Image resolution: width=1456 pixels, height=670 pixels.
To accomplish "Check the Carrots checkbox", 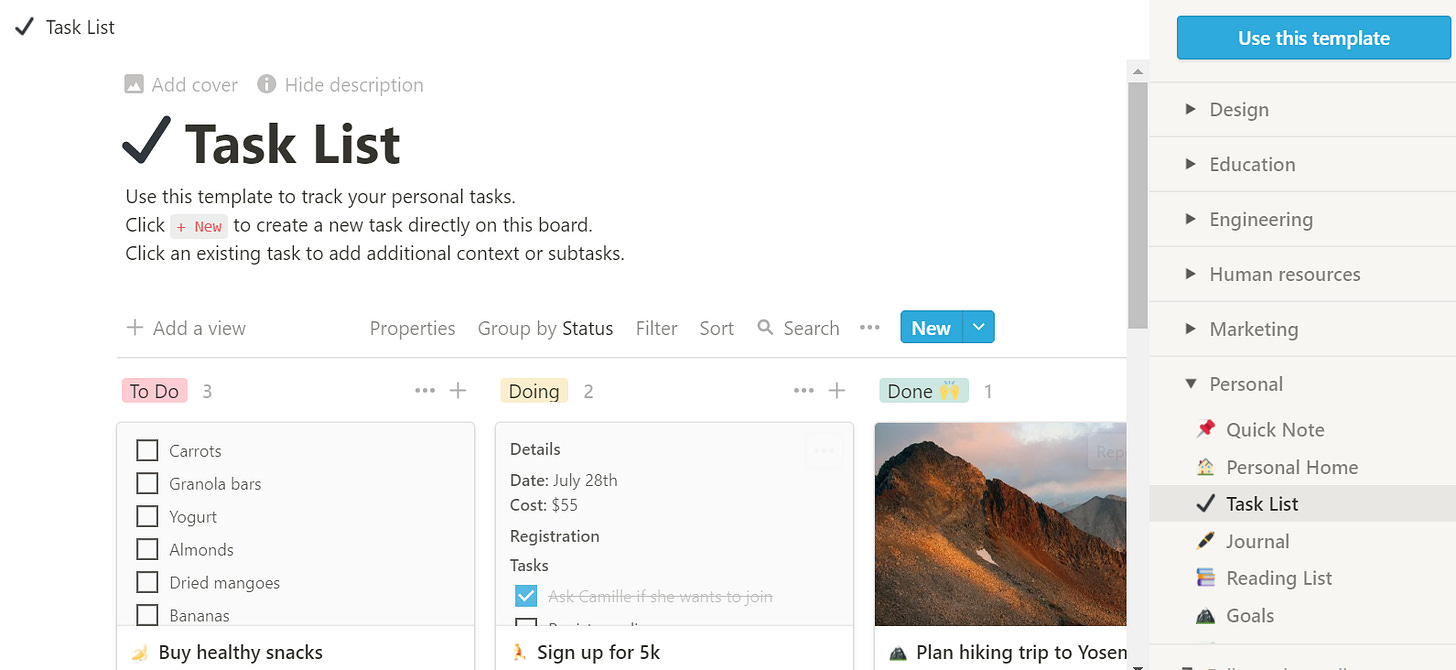I will pos(147,450).
